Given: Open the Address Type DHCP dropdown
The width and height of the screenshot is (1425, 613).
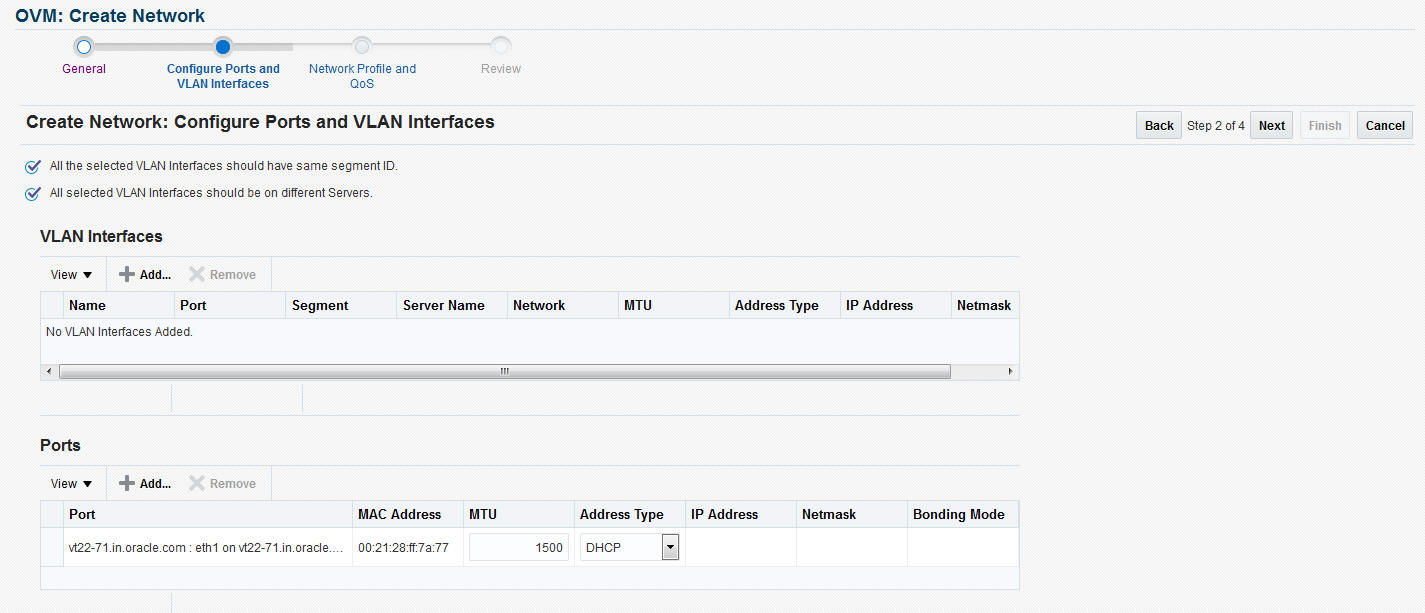Looking at the screenshot, I should [x=671, y=547].
